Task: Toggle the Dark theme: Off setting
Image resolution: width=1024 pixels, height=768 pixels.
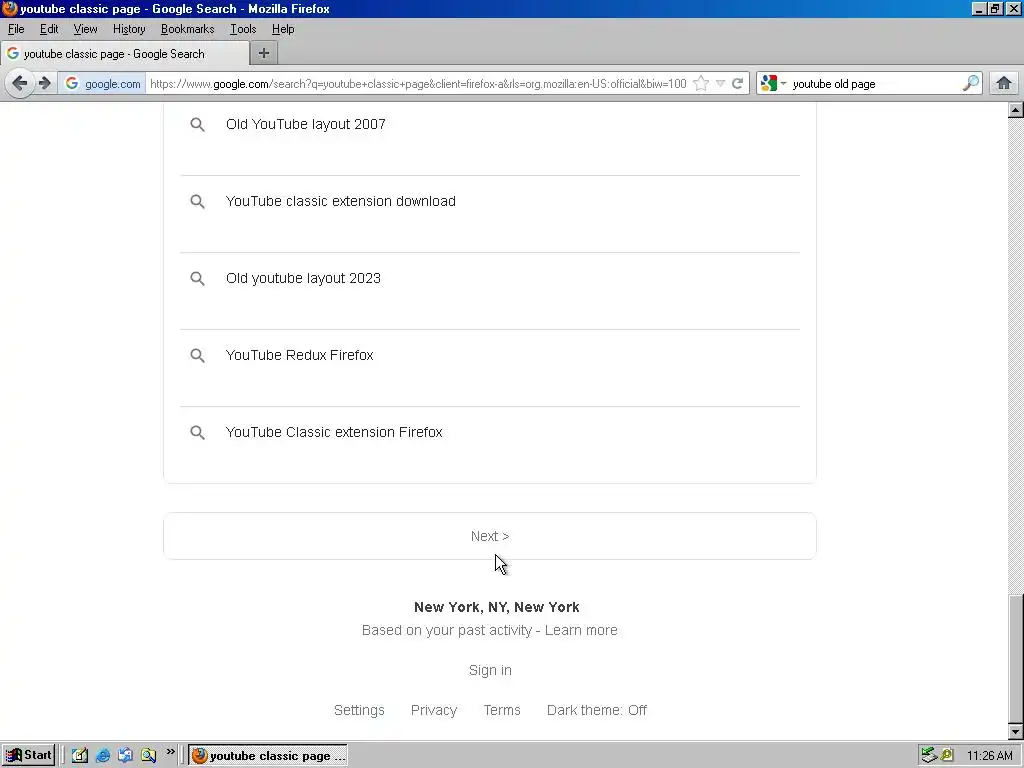Action: [596, 710]
